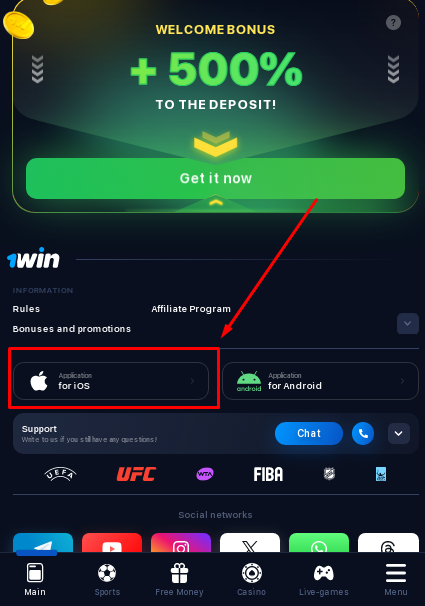425x606 pixels.
Task: Expand the Support panel dropdown arrow
Action: (399, 433)
